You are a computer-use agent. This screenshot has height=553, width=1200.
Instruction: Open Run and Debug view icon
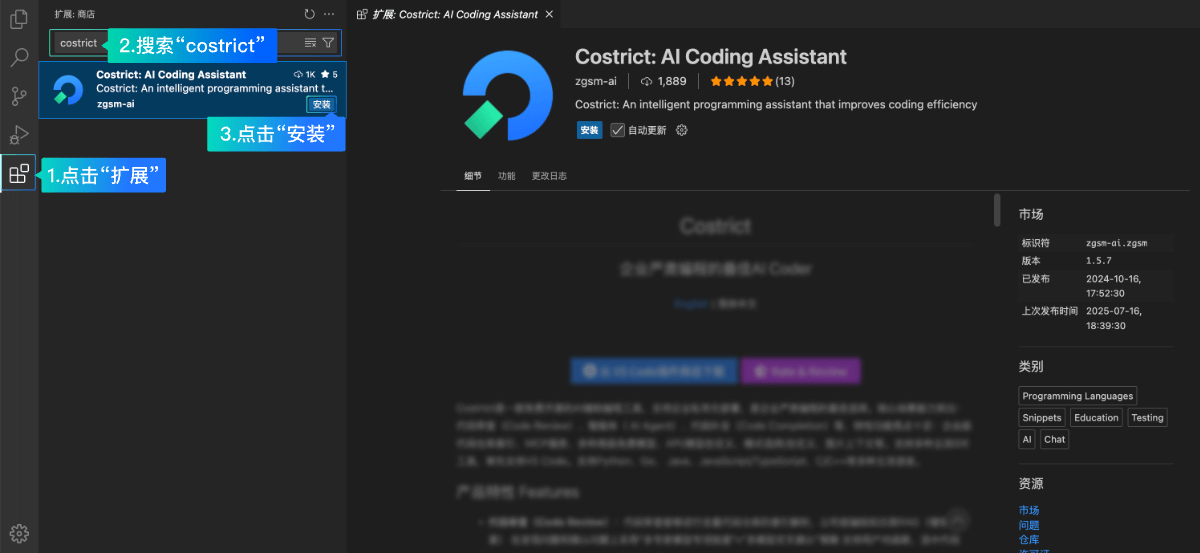click(19, 135)
